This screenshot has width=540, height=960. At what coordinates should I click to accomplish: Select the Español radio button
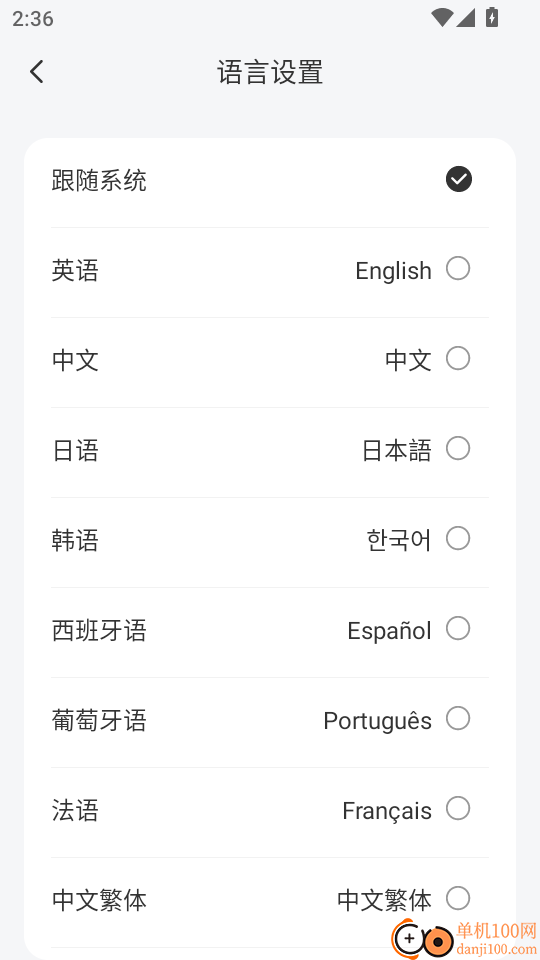(458, 629)
